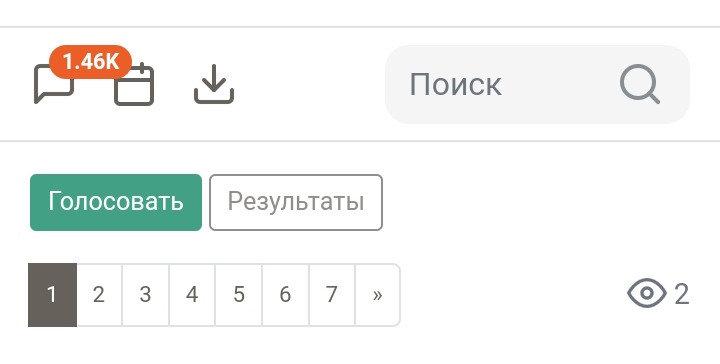Open page 7 in the pagination

(x=332, y=295)
